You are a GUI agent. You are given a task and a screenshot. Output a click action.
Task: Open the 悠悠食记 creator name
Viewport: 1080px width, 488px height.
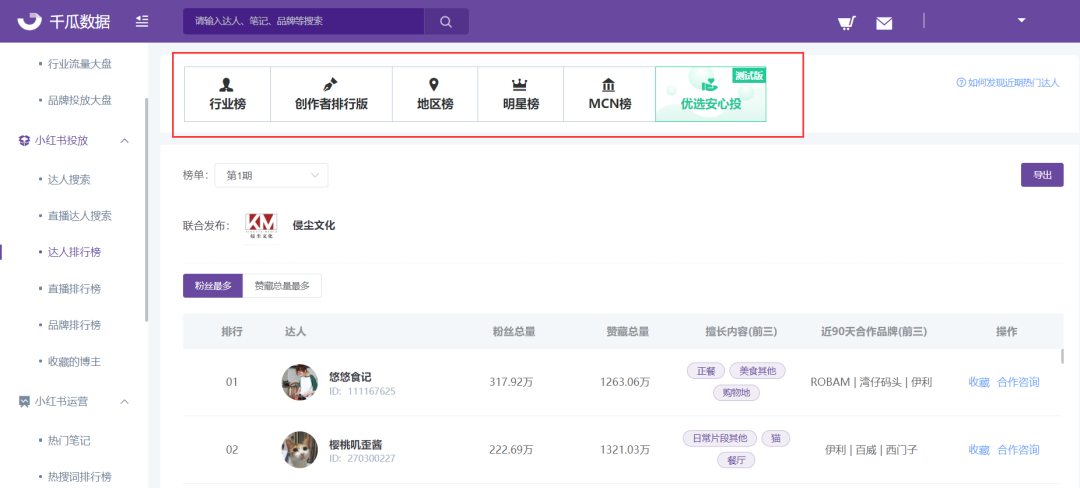[350, 376]
